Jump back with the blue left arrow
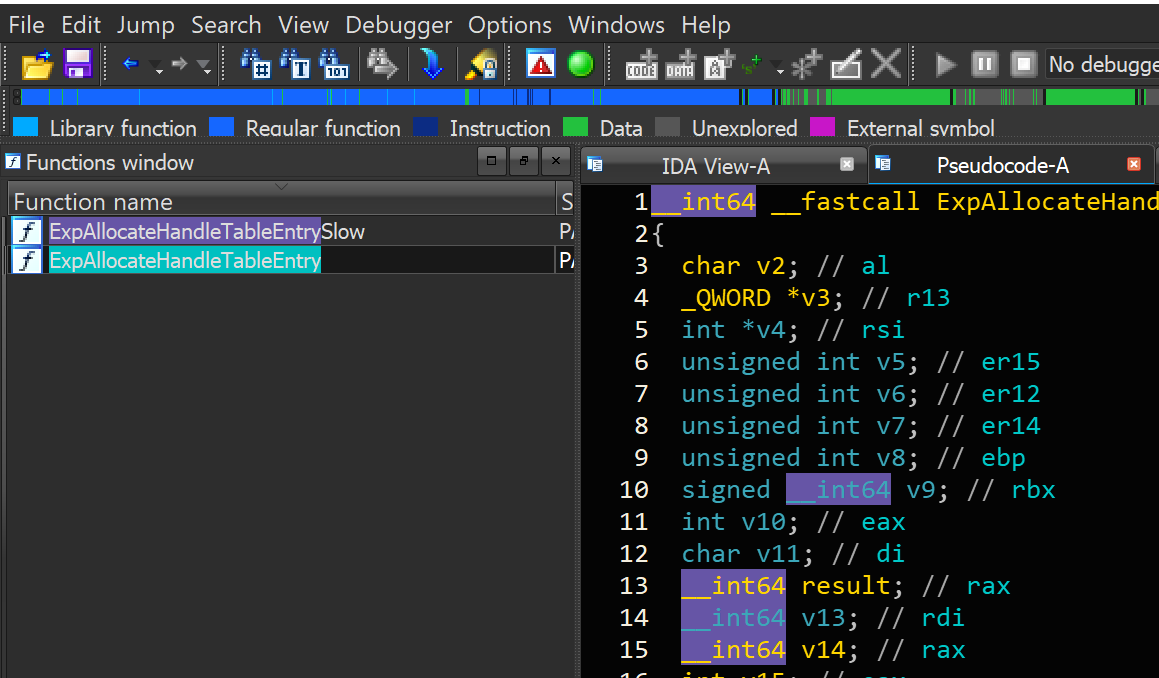 (x=131, y=64)
